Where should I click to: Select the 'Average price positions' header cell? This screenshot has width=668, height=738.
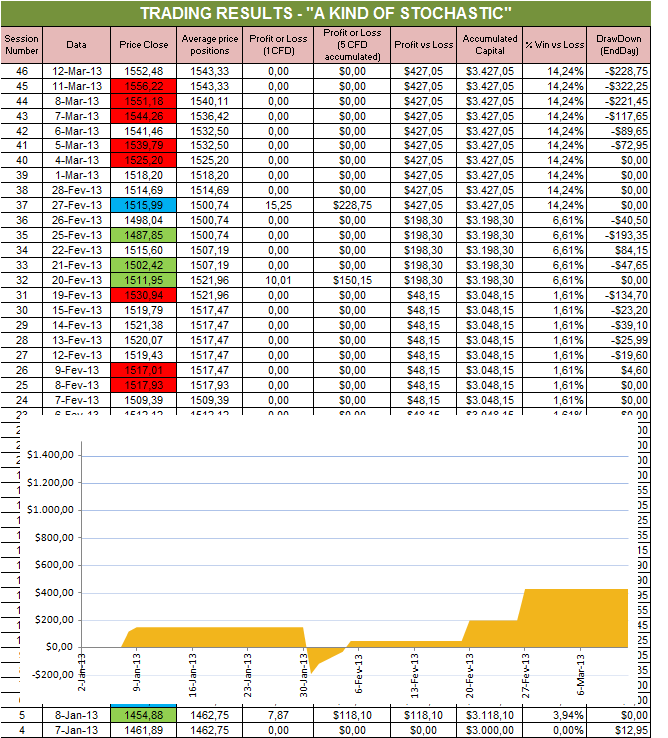pos(209,45)
